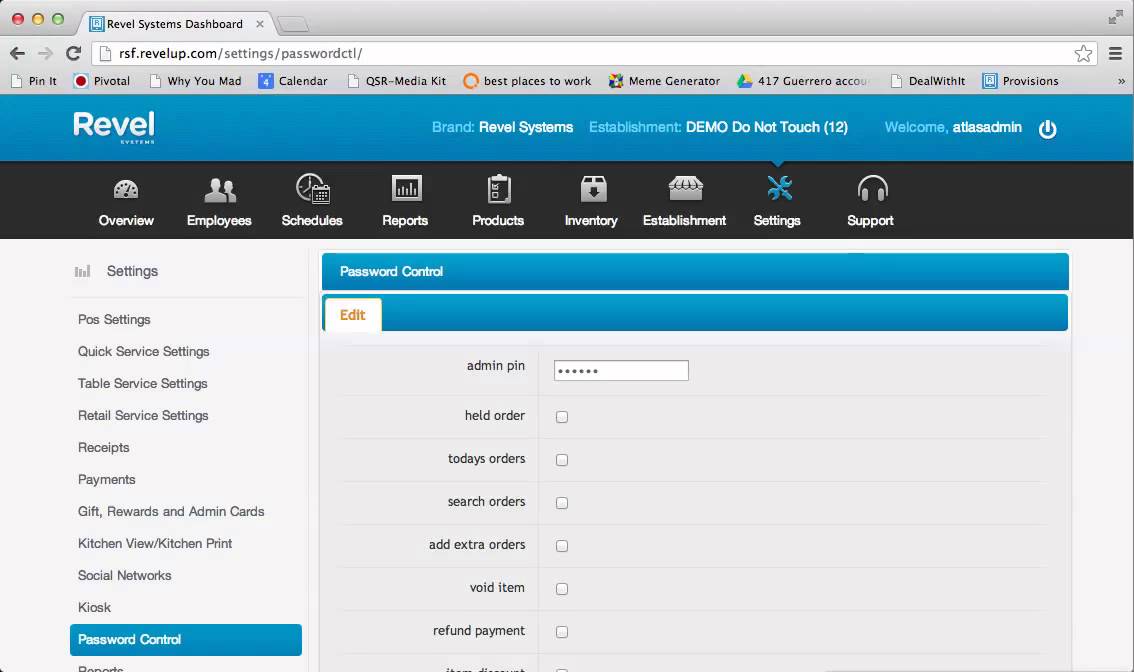Select Password Control in sidebar
Viewport: 1134px width, 672px height.
click(186, 640)
